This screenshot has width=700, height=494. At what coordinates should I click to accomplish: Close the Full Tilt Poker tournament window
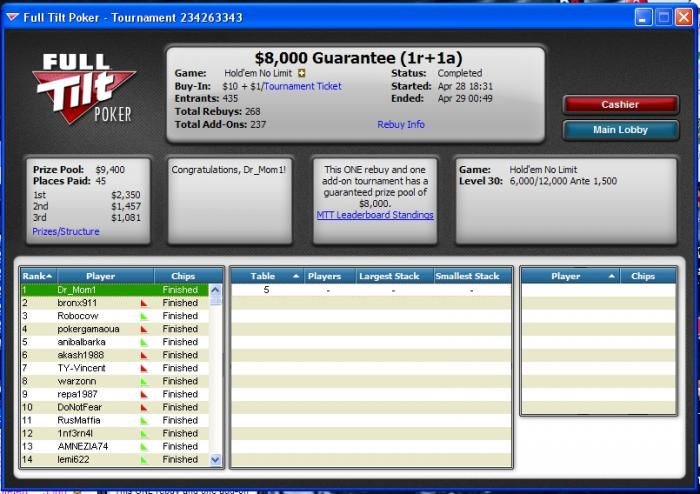click(x=683, y=18)
